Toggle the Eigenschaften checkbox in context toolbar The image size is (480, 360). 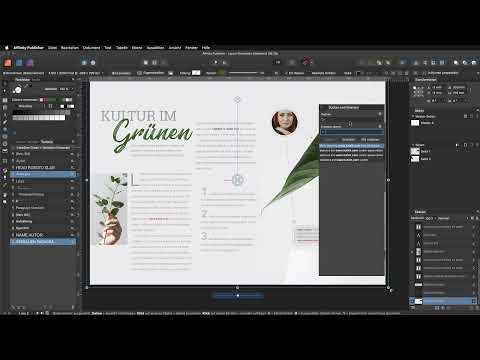point(140,73)
